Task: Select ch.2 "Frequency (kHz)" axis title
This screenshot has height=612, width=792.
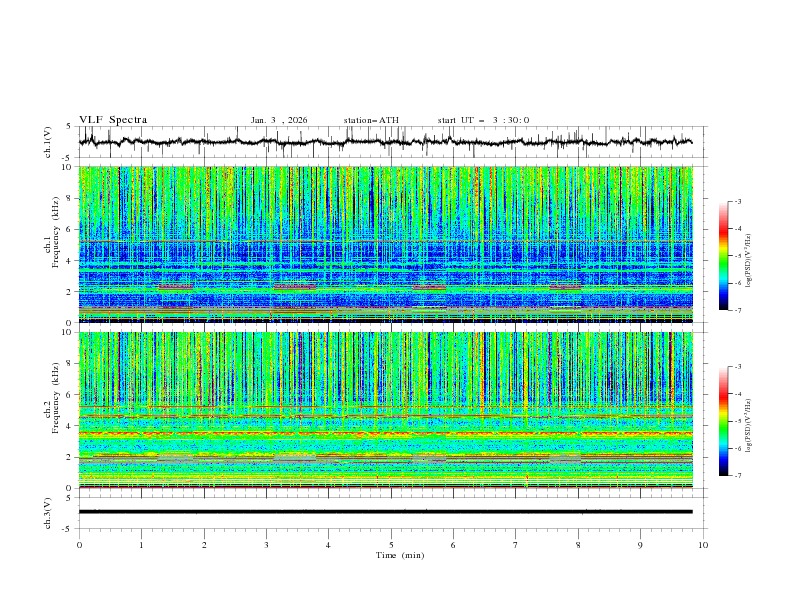Action: (x=56, y=397)
